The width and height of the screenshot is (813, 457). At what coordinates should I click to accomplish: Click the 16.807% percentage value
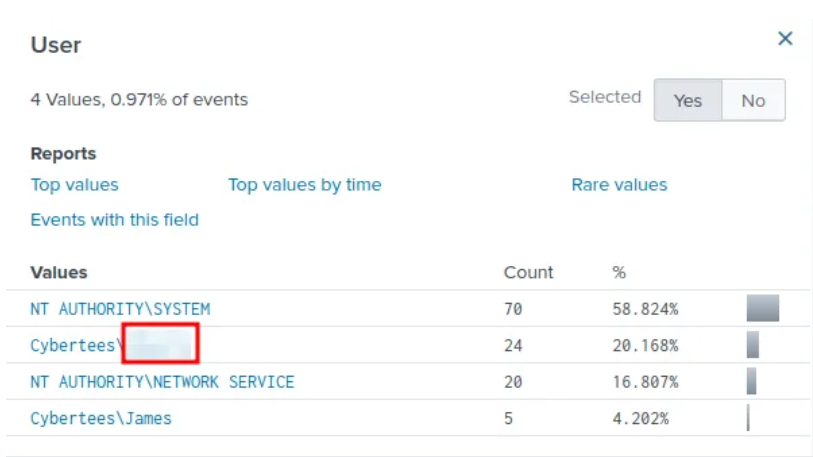pyautogui.click(x=645, y=382)
